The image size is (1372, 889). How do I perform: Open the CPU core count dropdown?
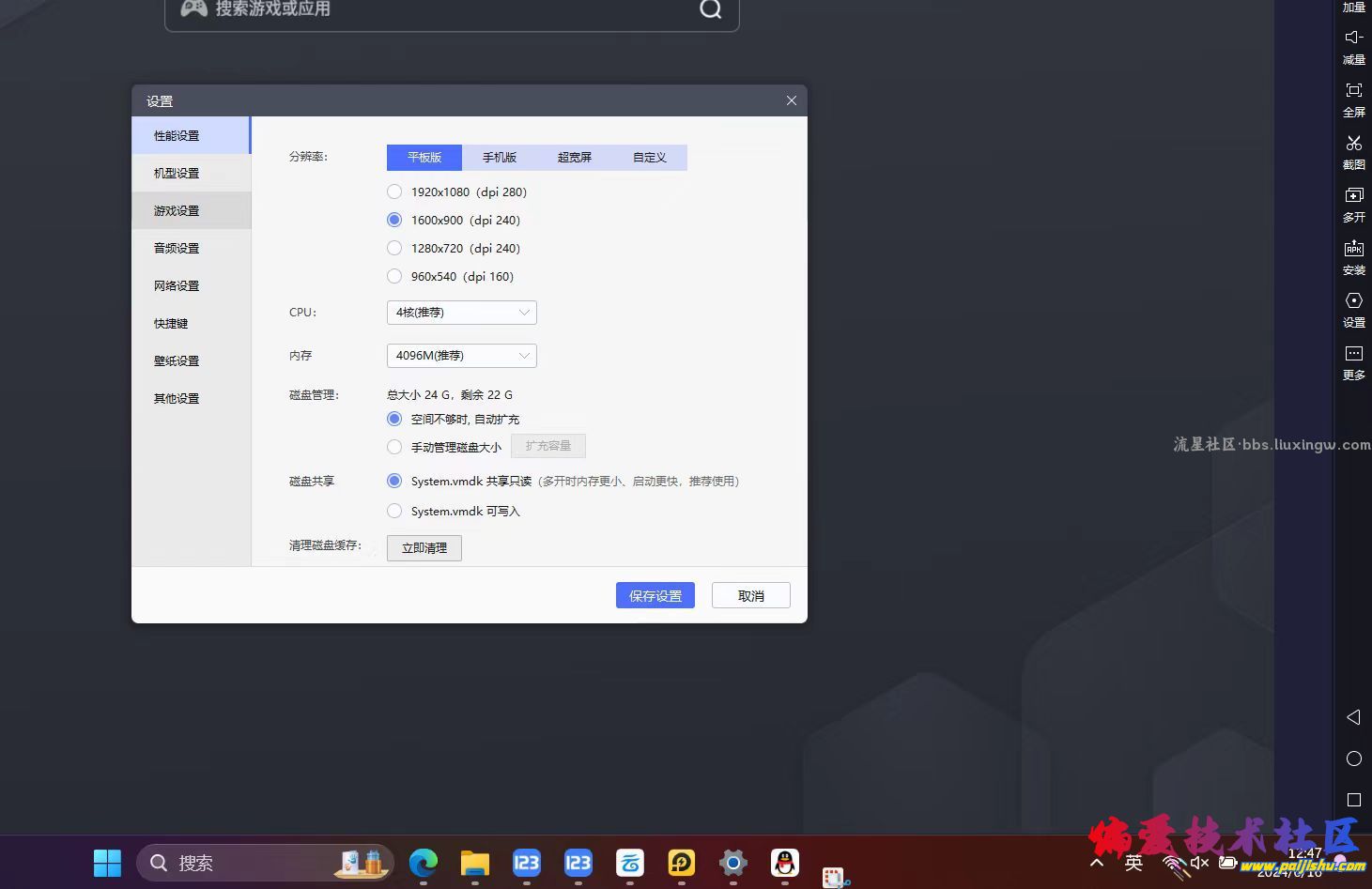coord(461,312)
